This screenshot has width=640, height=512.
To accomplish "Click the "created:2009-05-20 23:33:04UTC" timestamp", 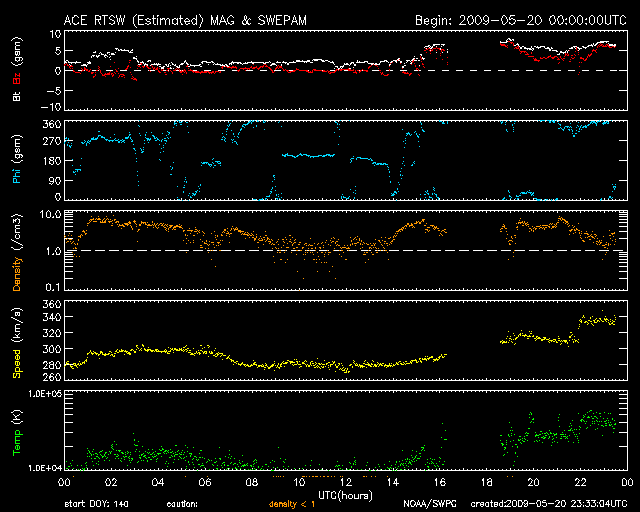I will (549, 504).
